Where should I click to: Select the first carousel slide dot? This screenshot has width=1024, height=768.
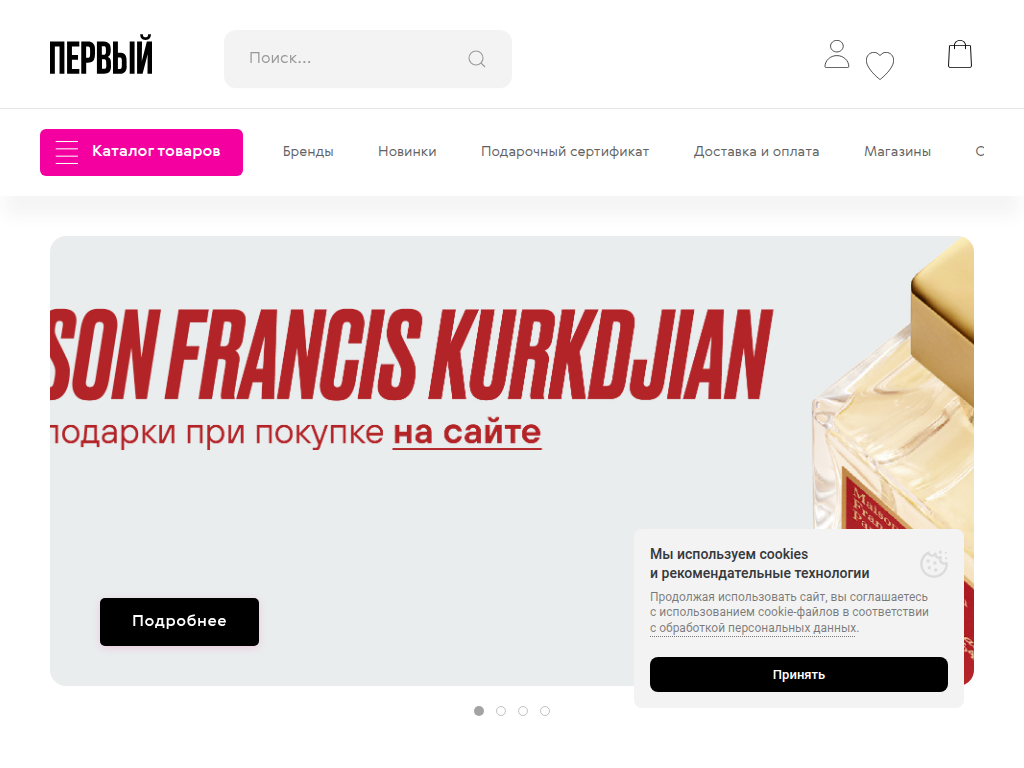(479, 711)
